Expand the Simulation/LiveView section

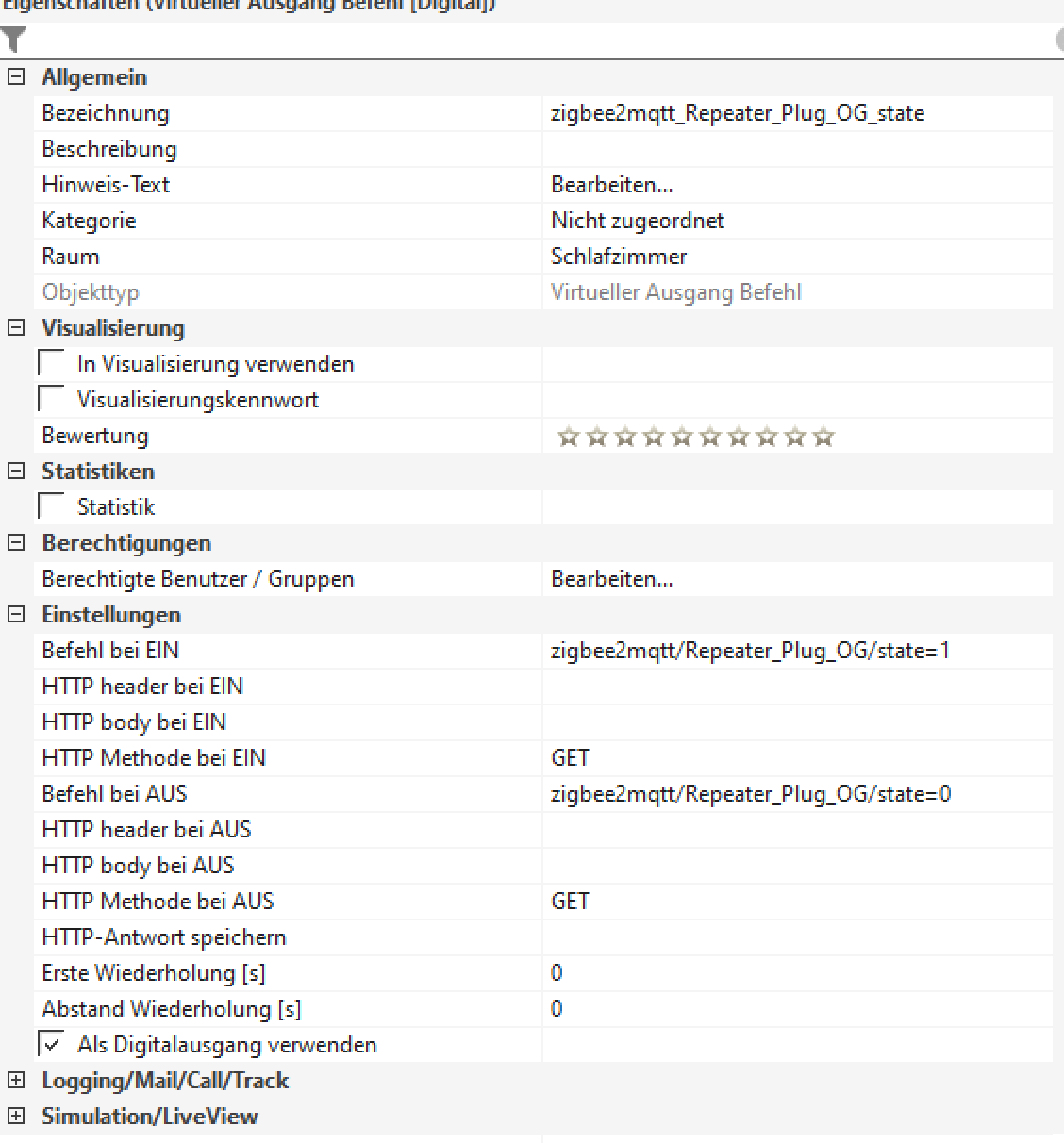(x=16, y=1117)
